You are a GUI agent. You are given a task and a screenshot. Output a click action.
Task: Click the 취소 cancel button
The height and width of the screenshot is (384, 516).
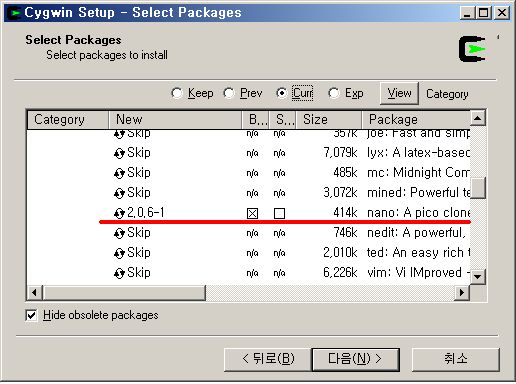coord(456,359)
